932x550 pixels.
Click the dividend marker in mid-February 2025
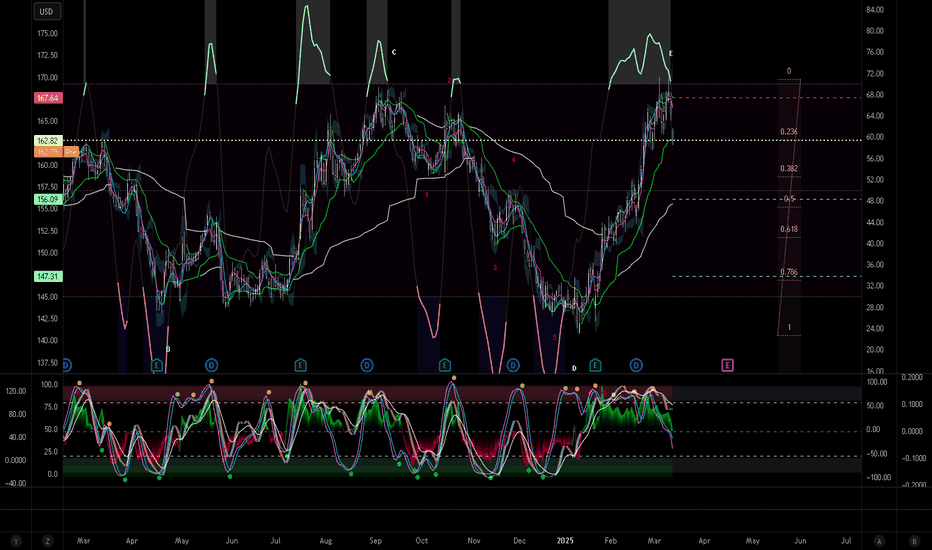636,365
